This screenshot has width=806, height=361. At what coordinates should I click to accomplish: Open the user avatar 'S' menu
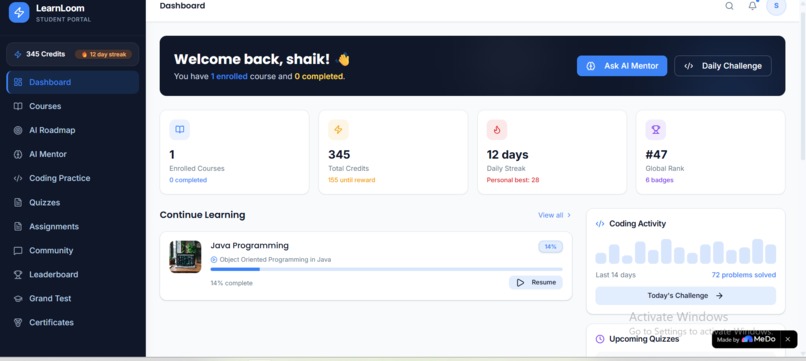click(776, 6)
